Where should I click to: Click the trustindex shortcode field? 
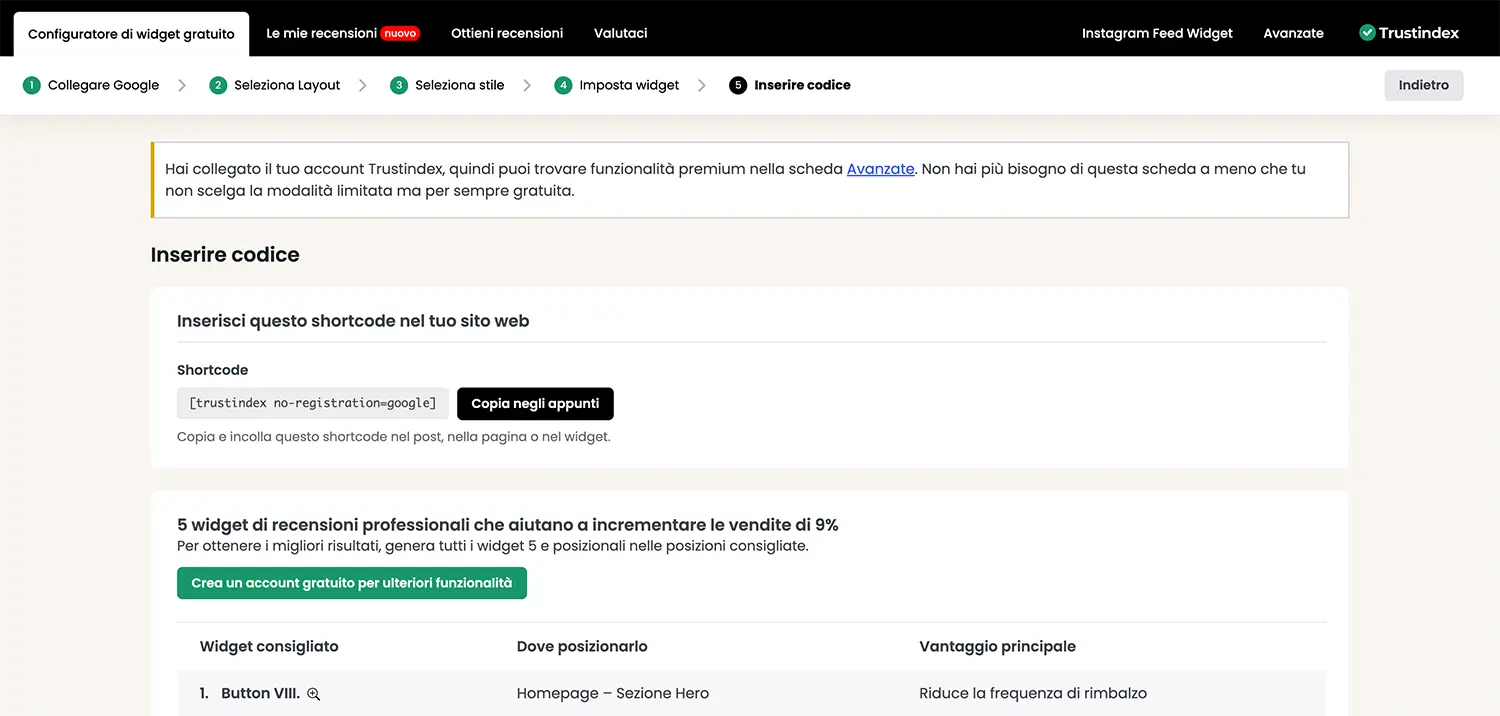click(x=313, y=404)
